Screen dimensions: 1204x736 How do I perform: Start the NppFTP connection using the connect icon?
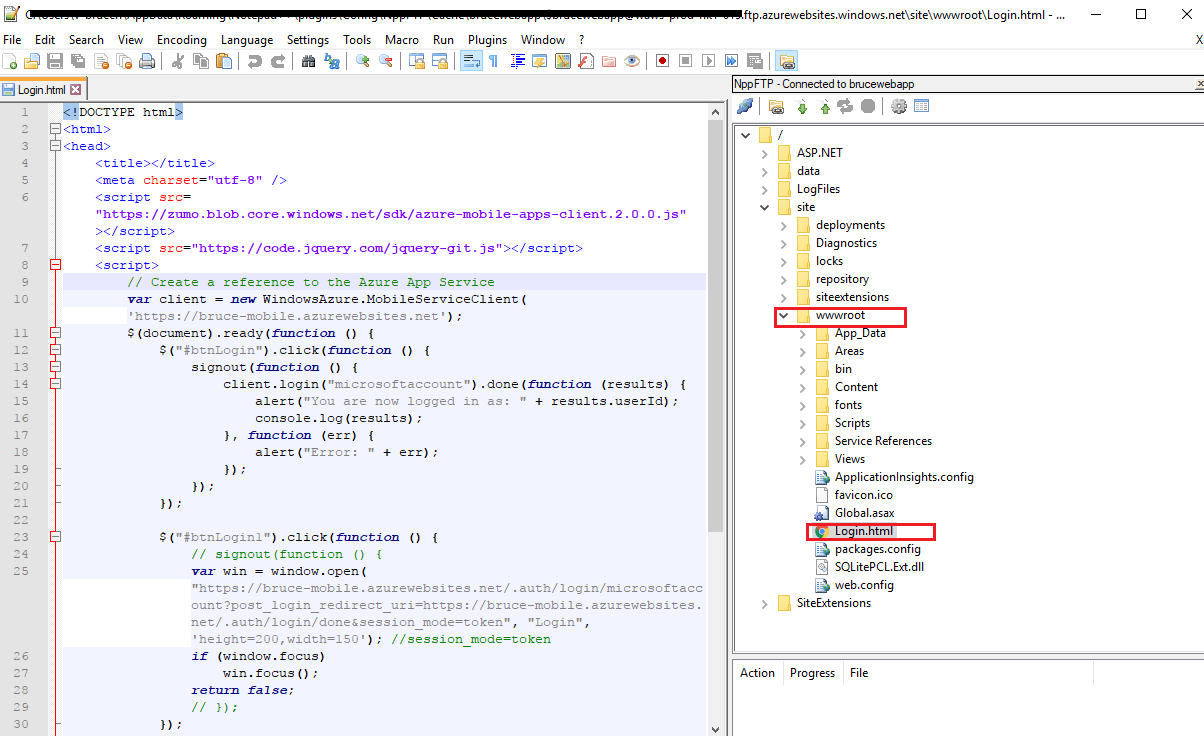tap(745, 107)
